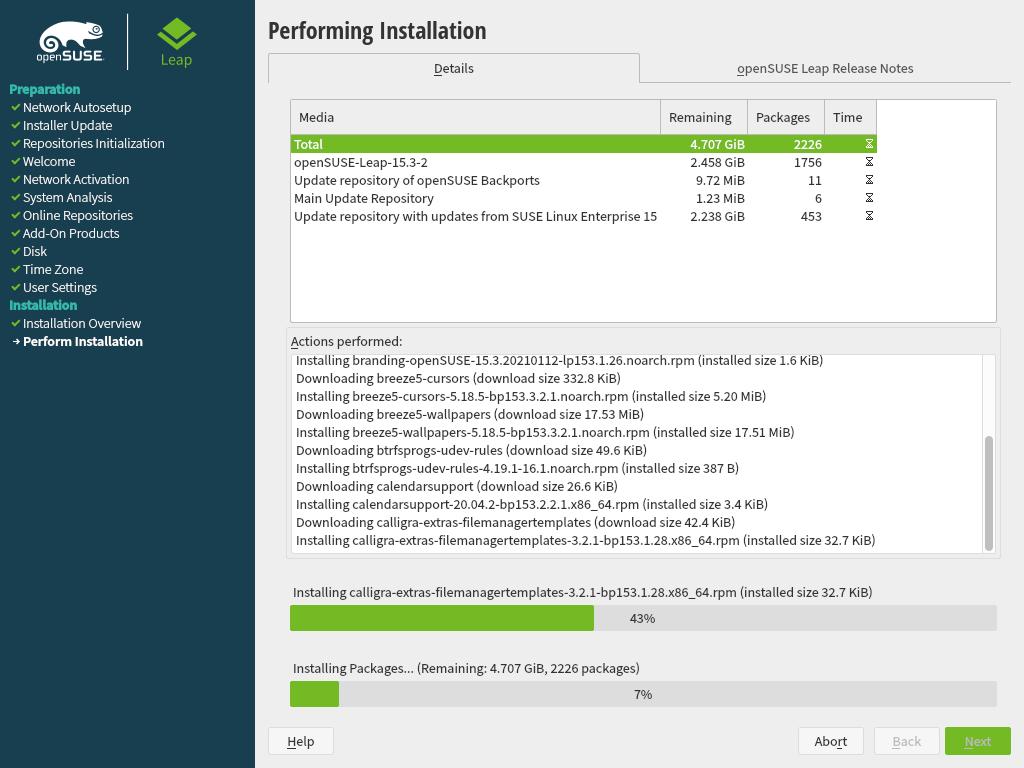1024x768 pixels.
Task: Select the Main Update Repository row
Action: pyautogui.click(x=584, y=198)
